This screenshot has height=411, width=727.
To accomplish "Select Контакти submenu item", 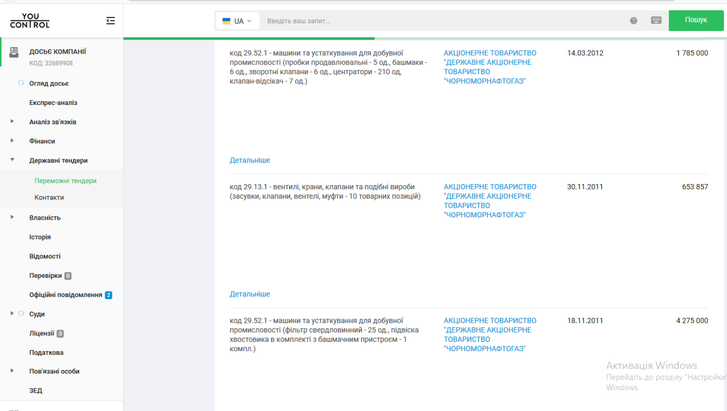I will [x=49, y=197].
